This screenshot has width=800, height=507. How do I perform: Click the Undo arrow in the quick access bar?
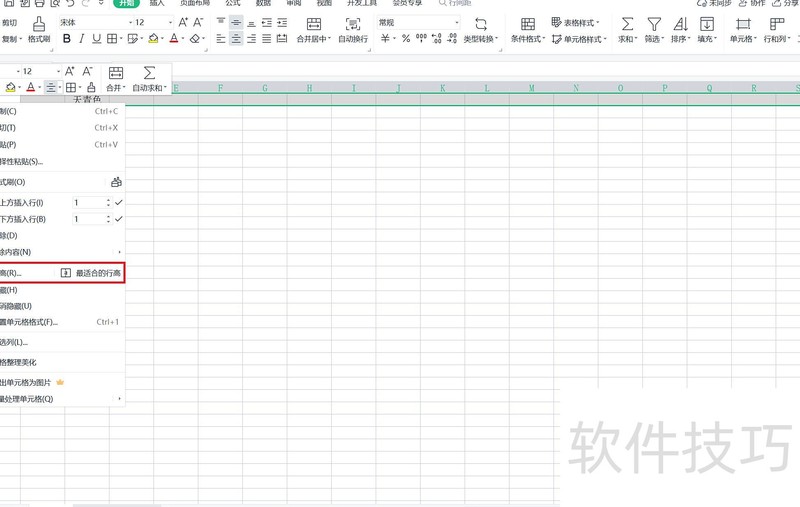[x=70, y=3]
